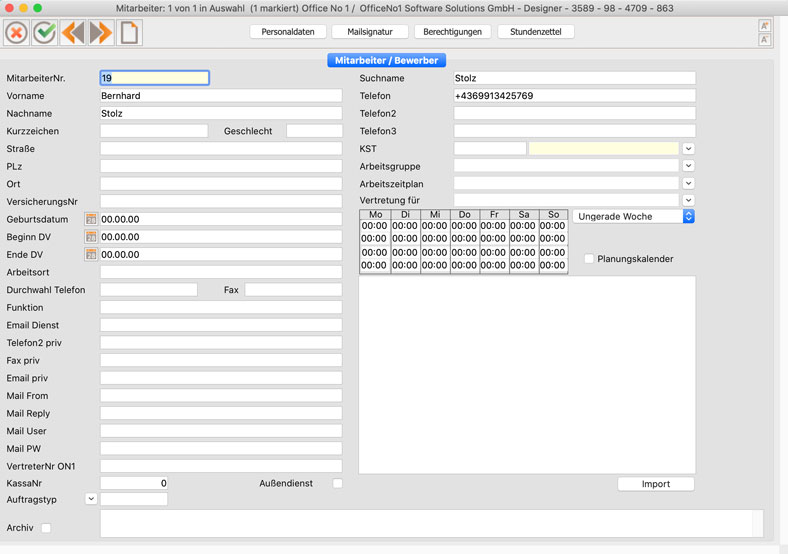The height and width of the screenshot is (554, 788).
Task: Click the yellow KST description field
Action: click(x=604, y=148)
